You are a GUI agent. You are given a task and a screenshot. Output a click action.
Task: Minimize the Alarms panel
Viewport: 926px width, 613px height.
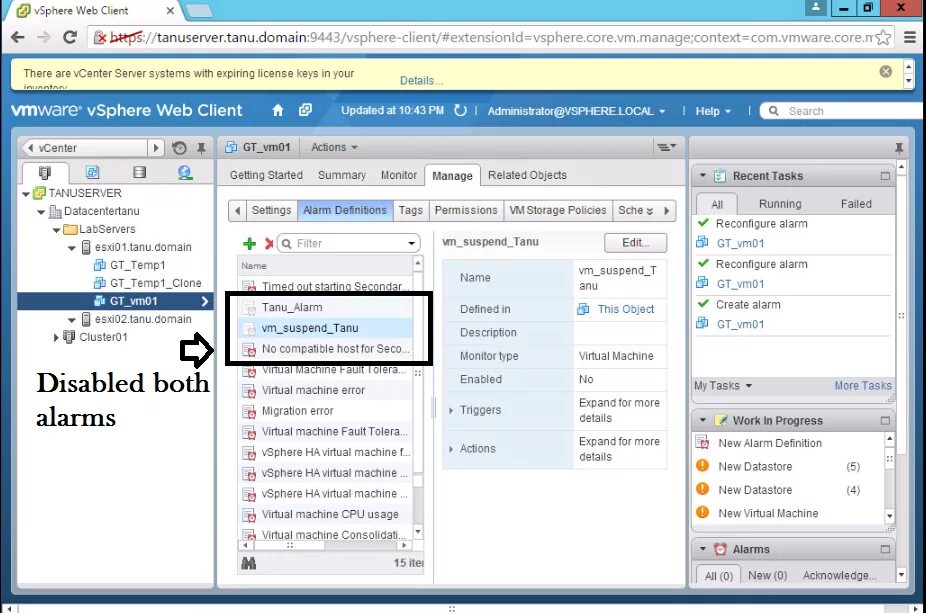click(x=885, y=549)
